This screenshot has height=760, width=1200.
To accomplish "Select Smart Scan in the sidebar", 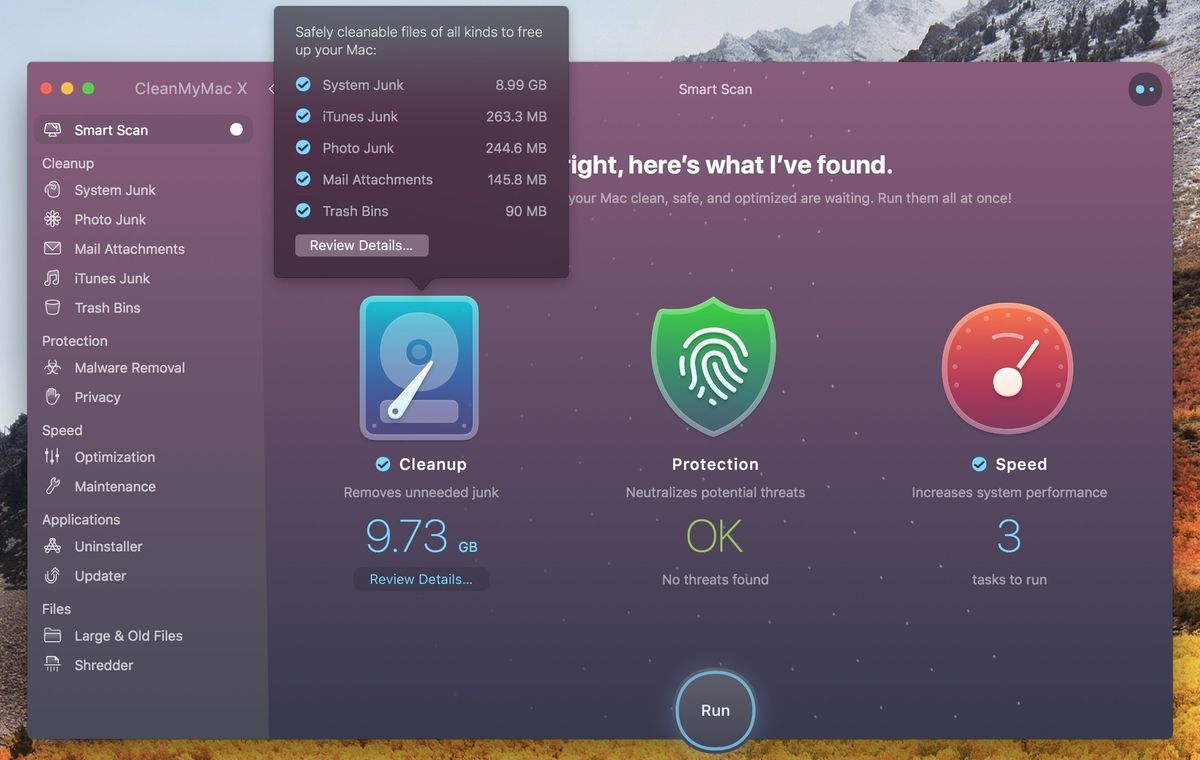I will (x=143, y=130).
